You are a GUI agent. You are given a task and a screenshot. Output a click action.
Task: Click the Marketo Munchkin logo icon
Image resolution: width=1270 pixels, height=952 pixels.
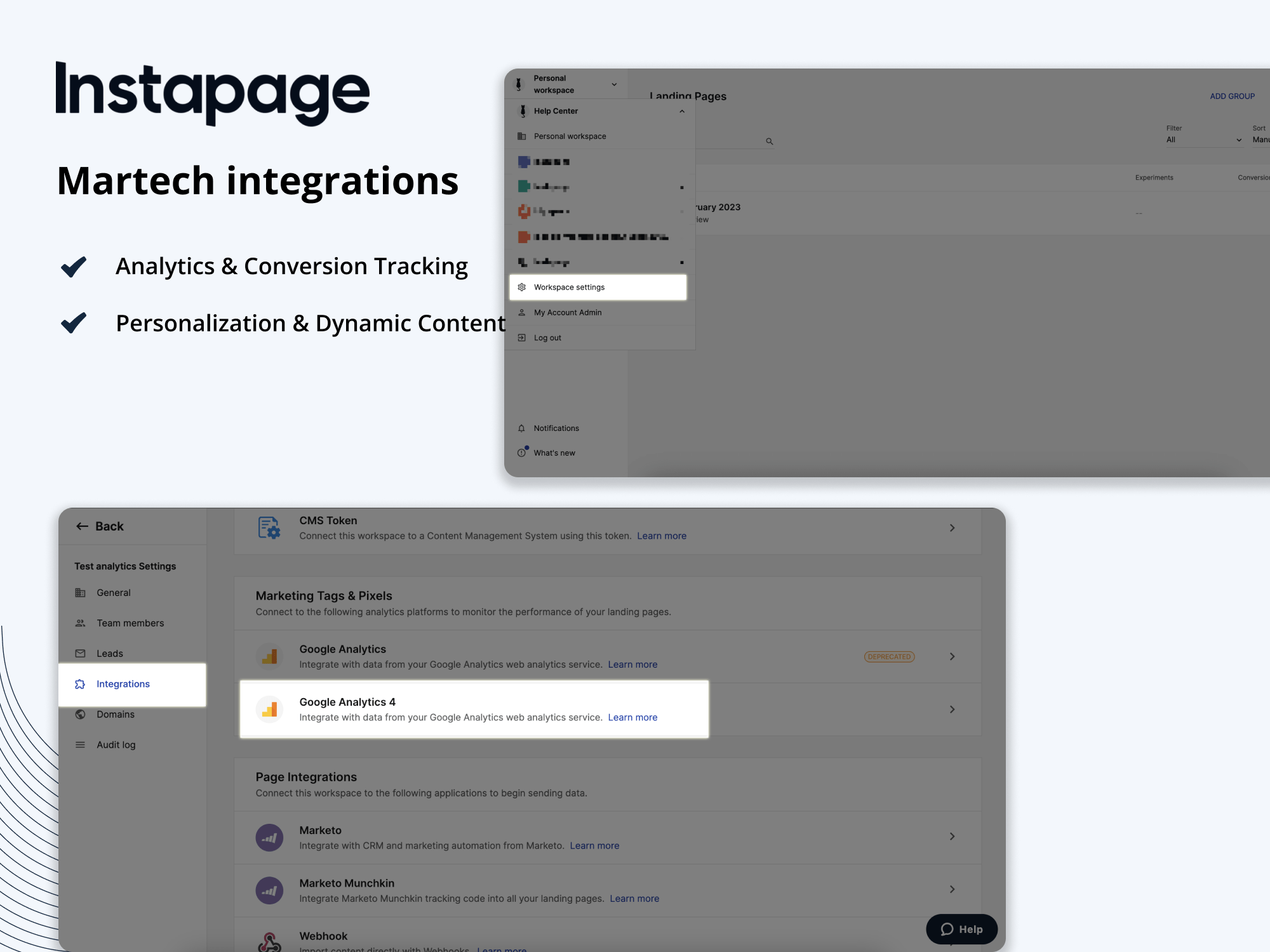269,890
